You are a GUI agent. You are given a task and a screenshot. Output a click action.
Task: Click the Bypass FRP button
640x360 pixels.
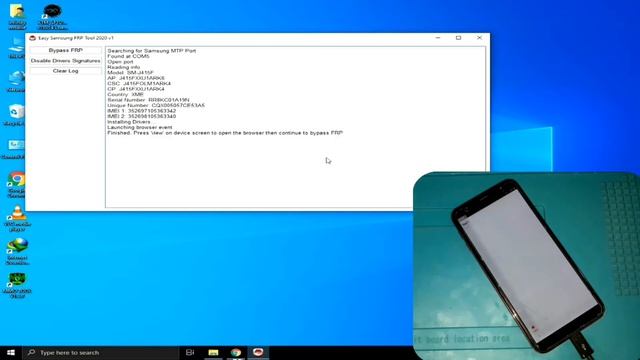point(65,50)
